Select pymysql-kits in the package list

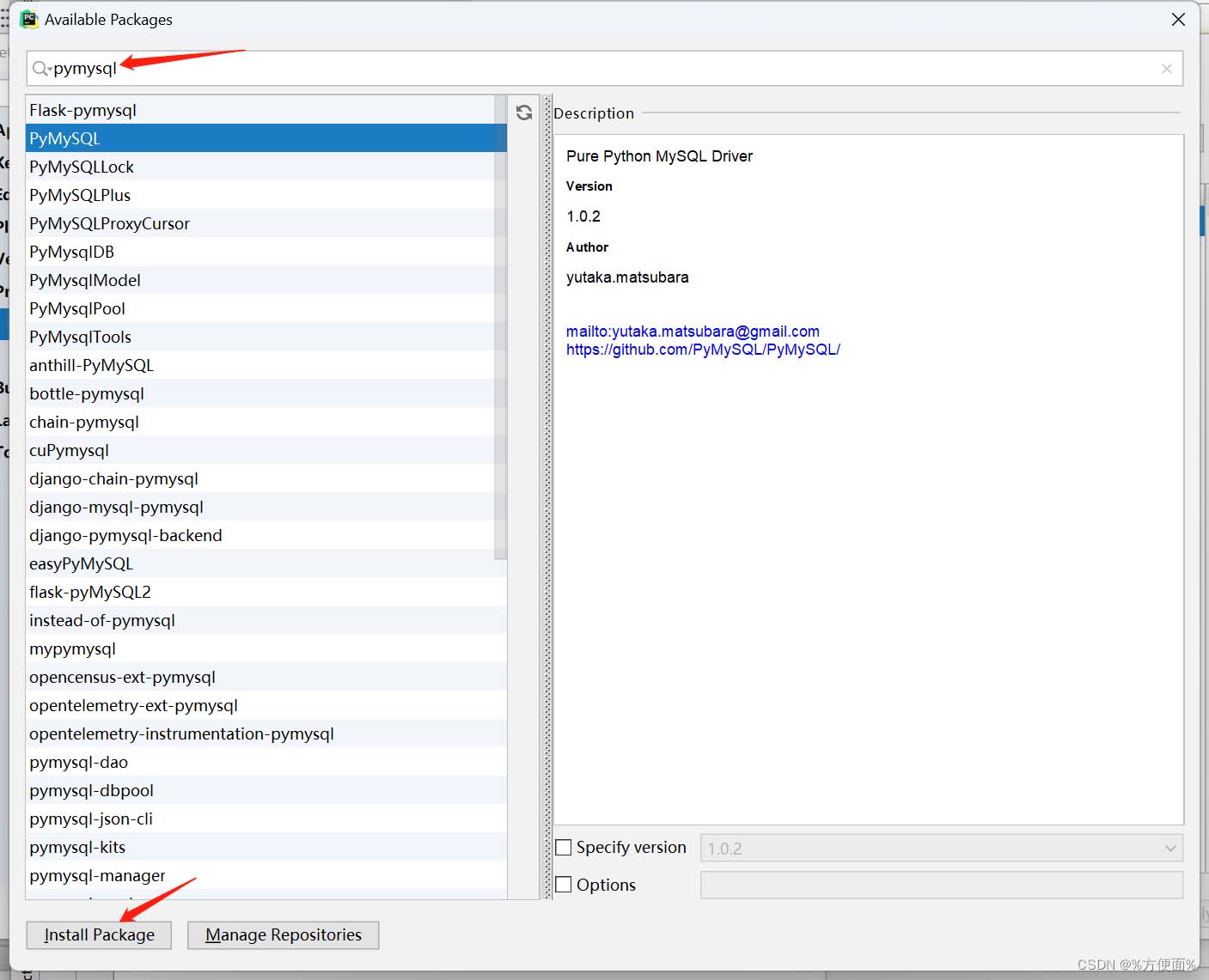click(x=266, y=847)
